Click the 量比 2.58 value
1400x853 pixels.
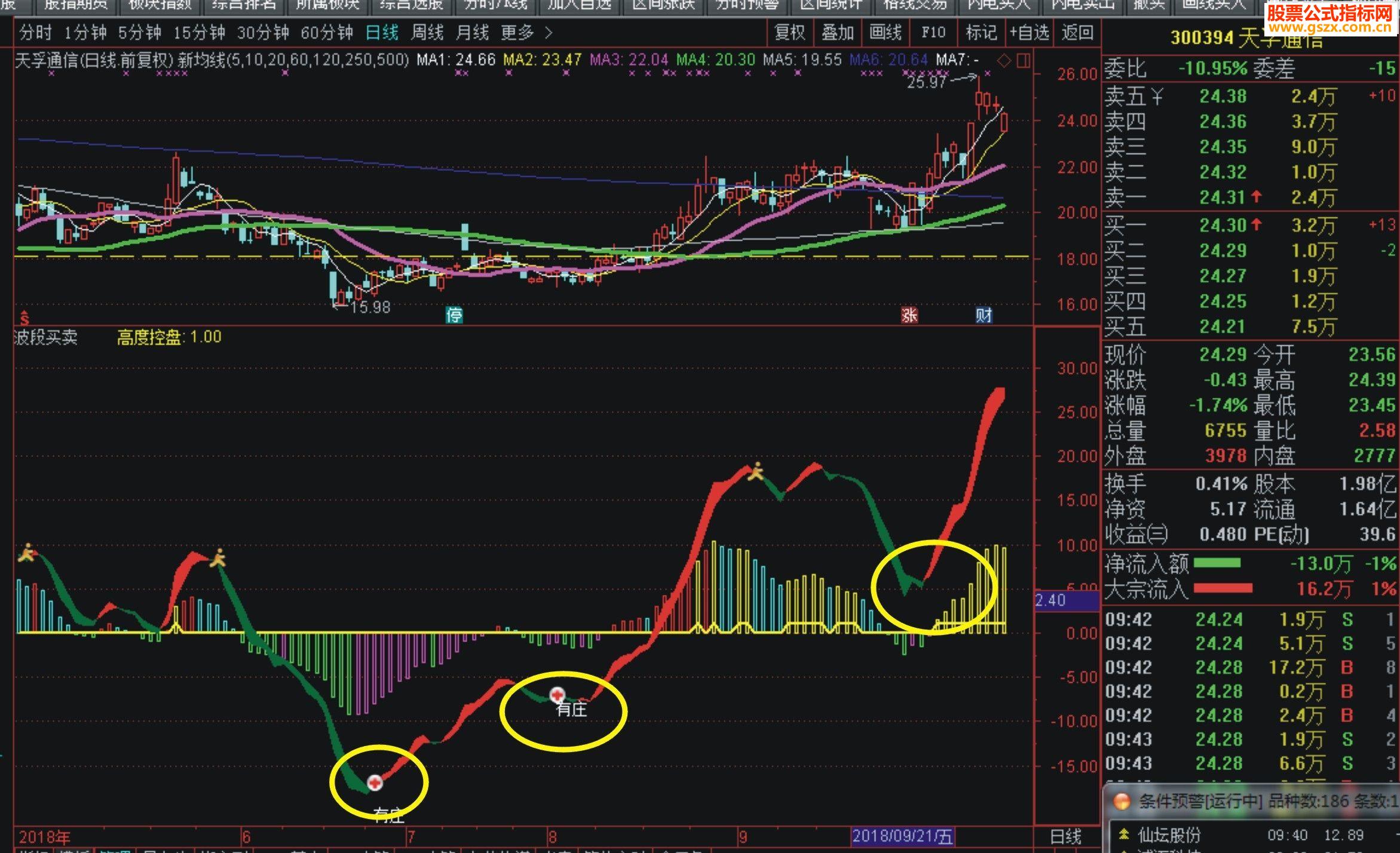(x=1377, y=430)
